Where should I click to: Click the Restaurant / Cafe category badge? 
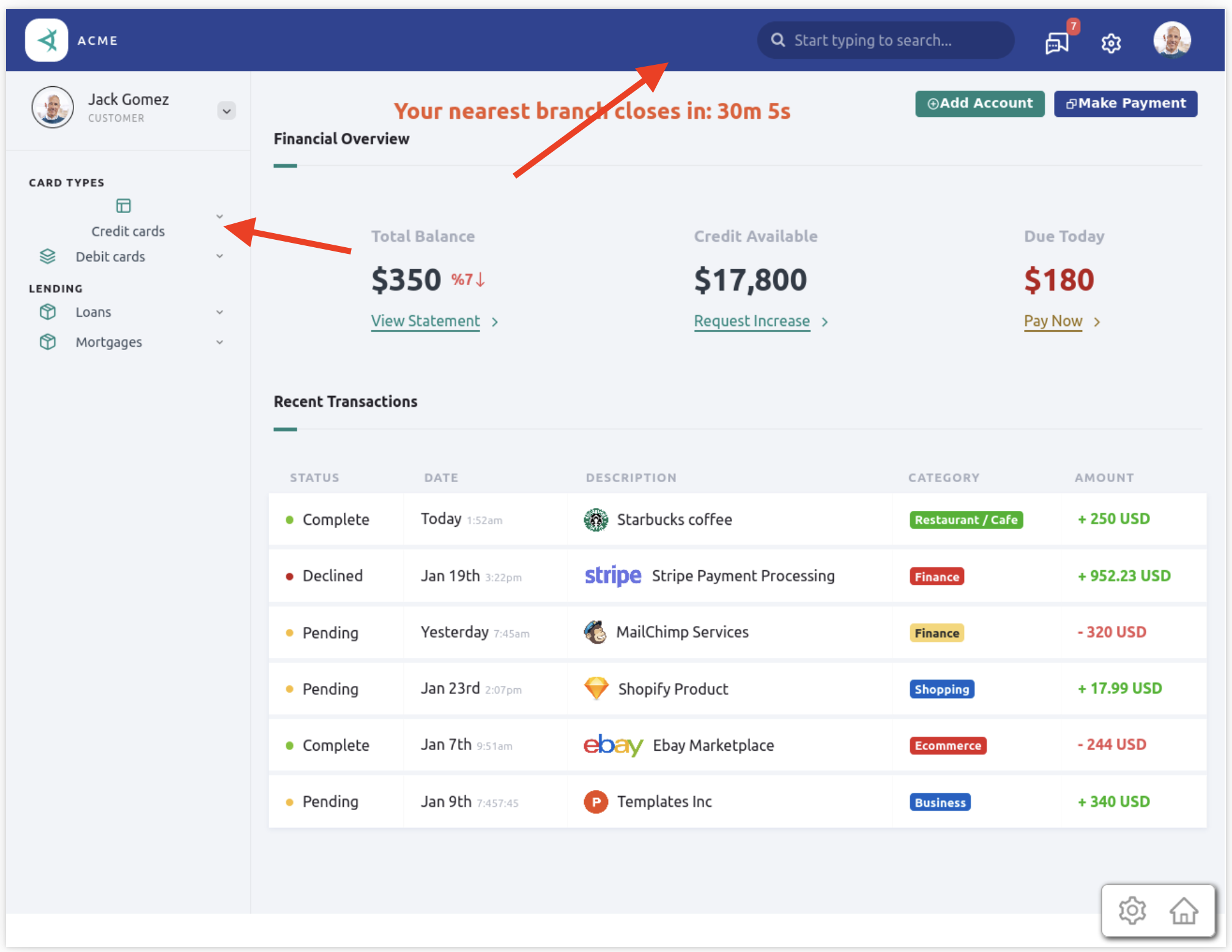965,519
